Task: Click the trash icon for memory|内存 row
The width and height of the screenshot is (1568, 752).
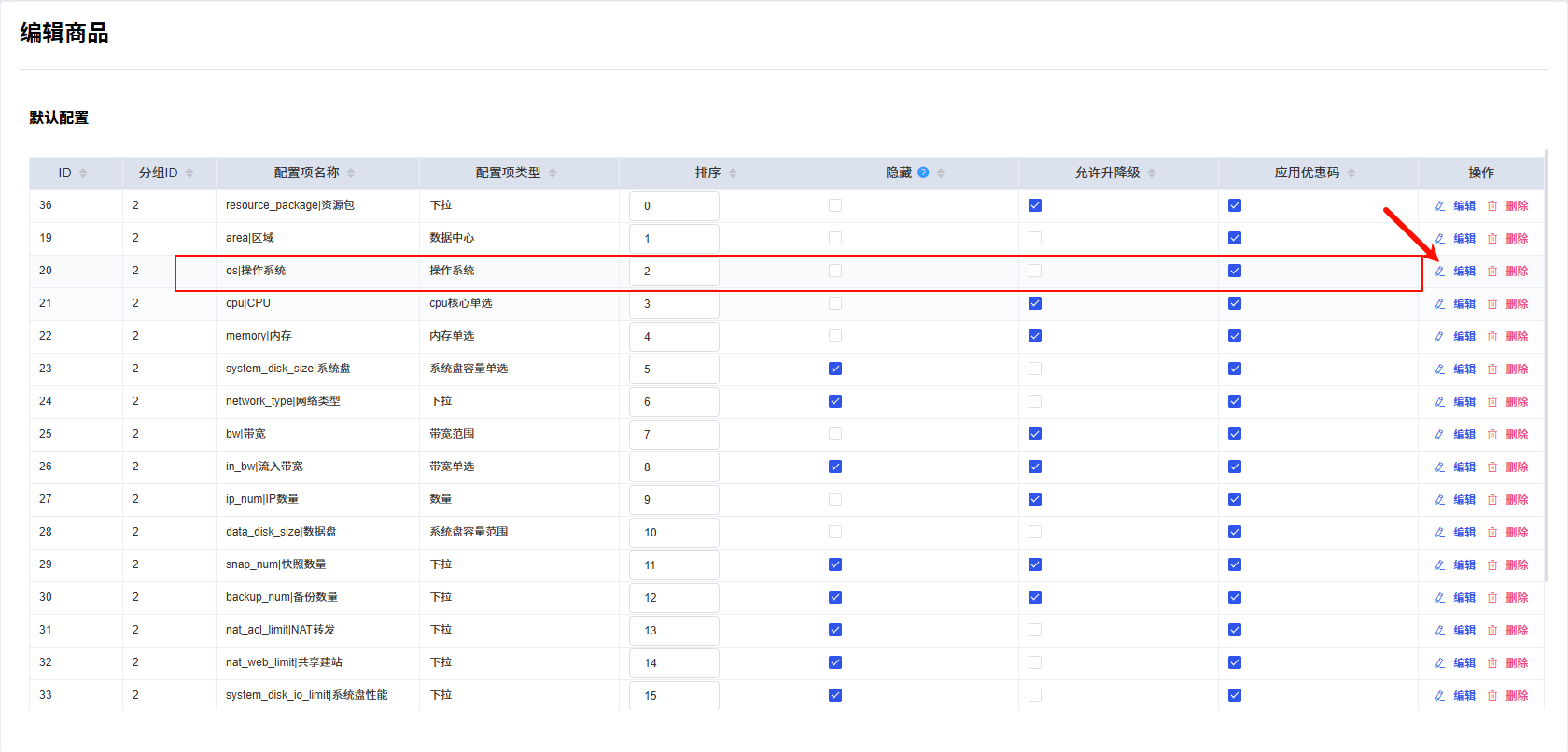Action: [1491, 337]
